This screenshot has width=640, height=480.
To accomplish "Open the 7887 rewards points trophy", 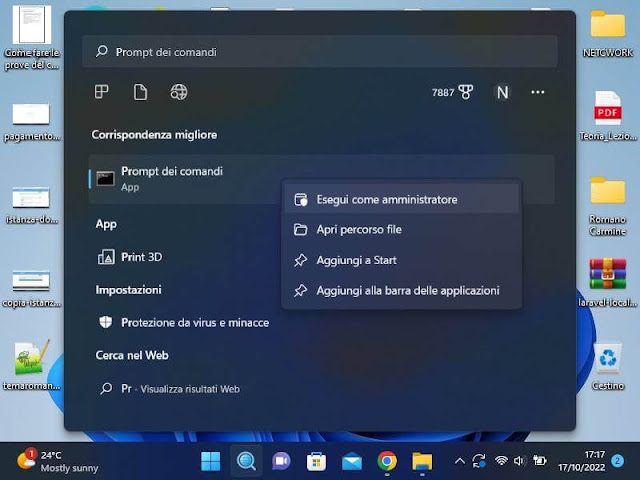I will click(x=453, y=92).
